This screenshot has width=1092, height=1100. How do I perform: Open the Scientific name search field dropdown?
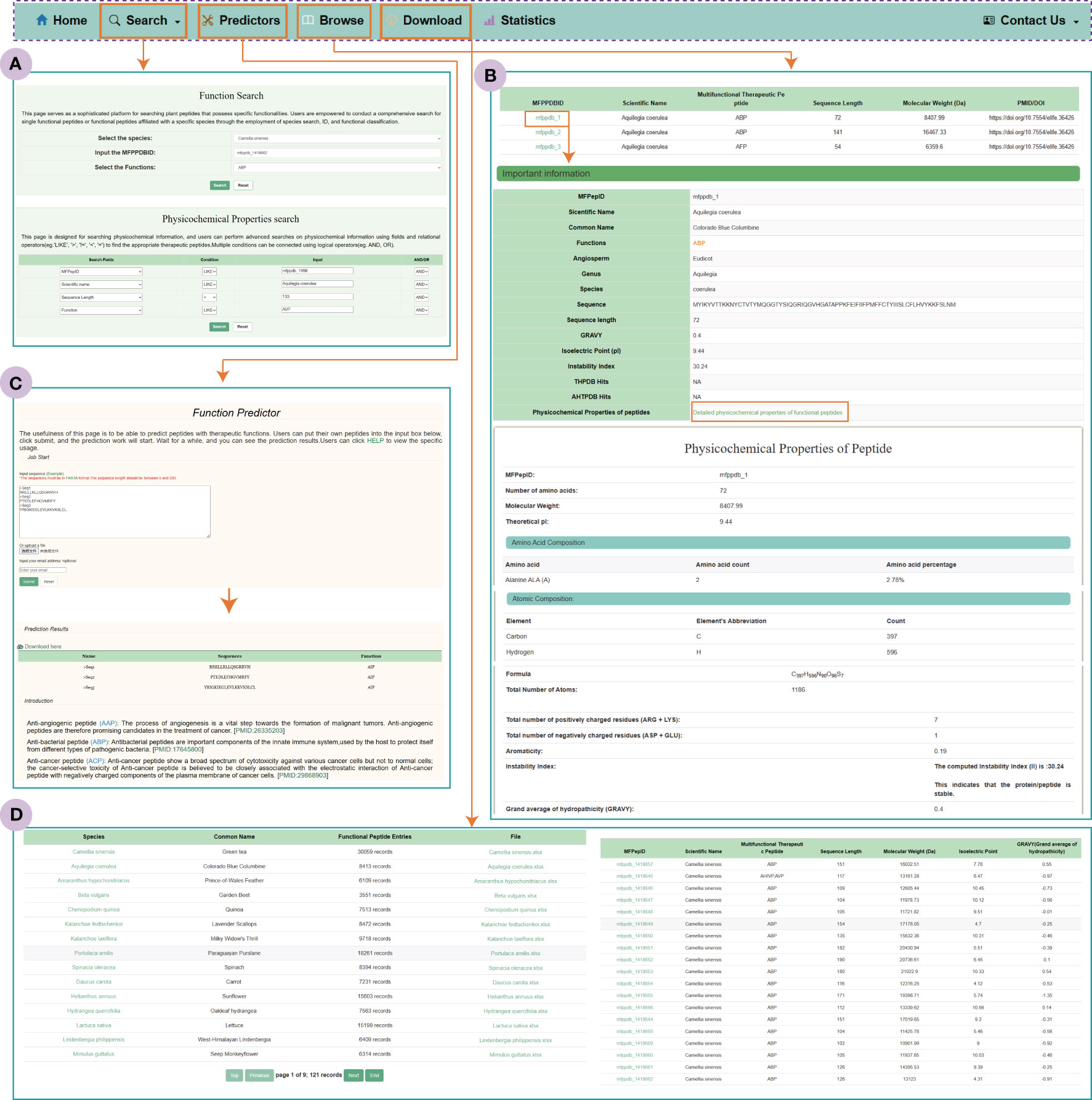(x=101, y=285)
